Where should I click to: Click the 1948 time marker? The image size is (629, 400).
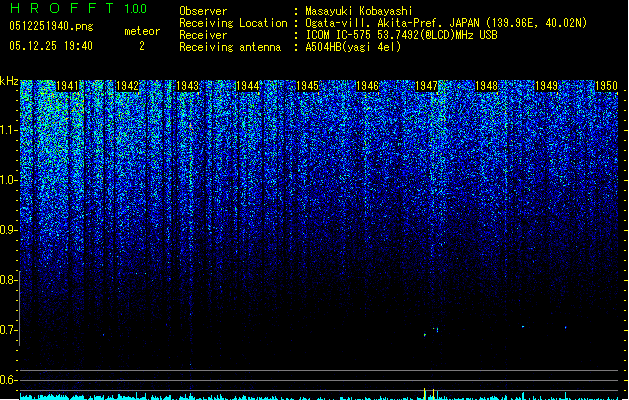click(x=486, y=86)
